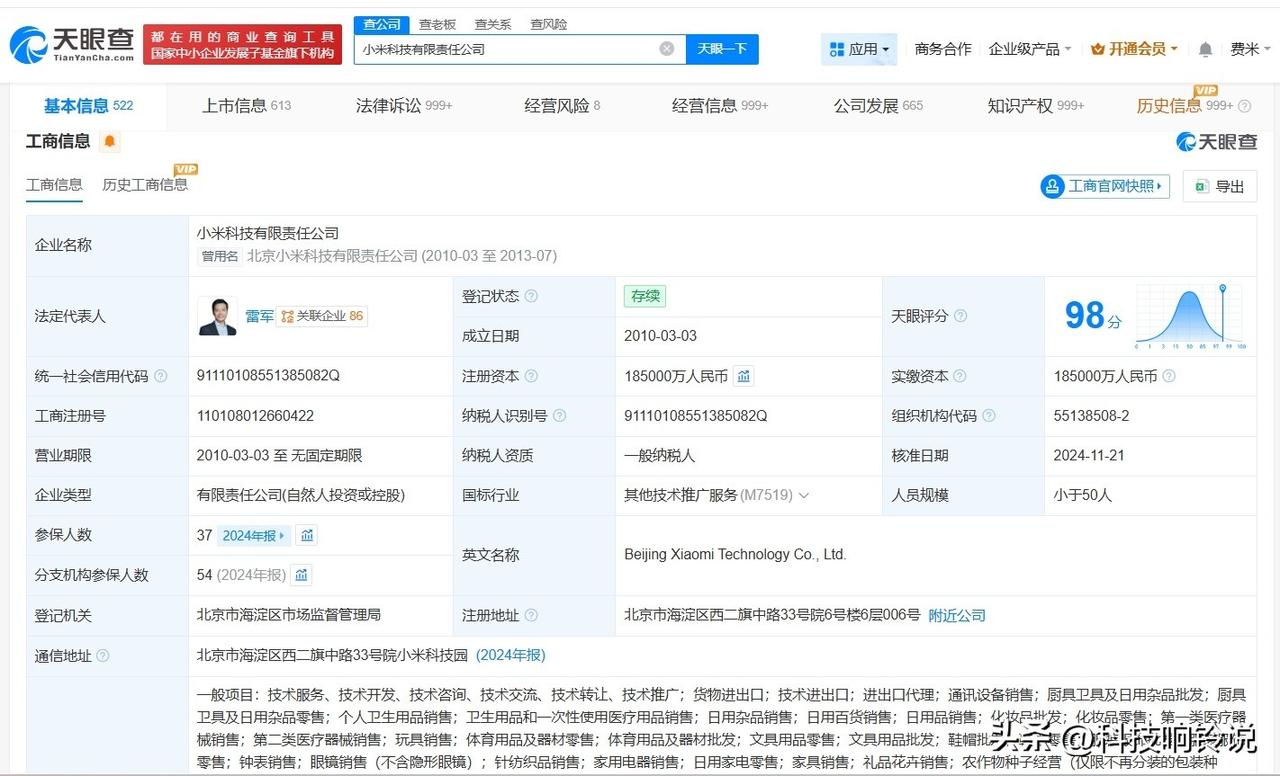The width and height of the screenshot is (1280, 776).
Task: Open the chart icon beside 185000万人民币 注册资本
Action: pos(744,376)
